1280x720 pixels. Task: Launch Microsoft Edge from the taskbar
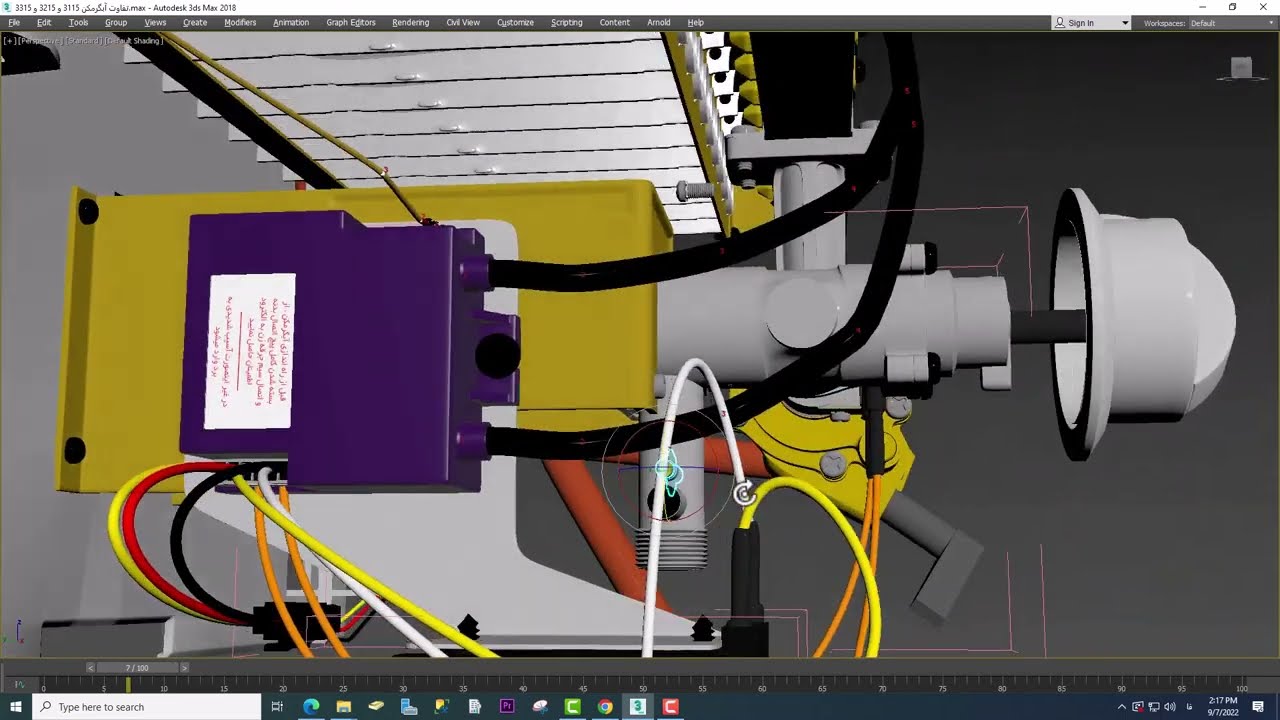(311, 706)
